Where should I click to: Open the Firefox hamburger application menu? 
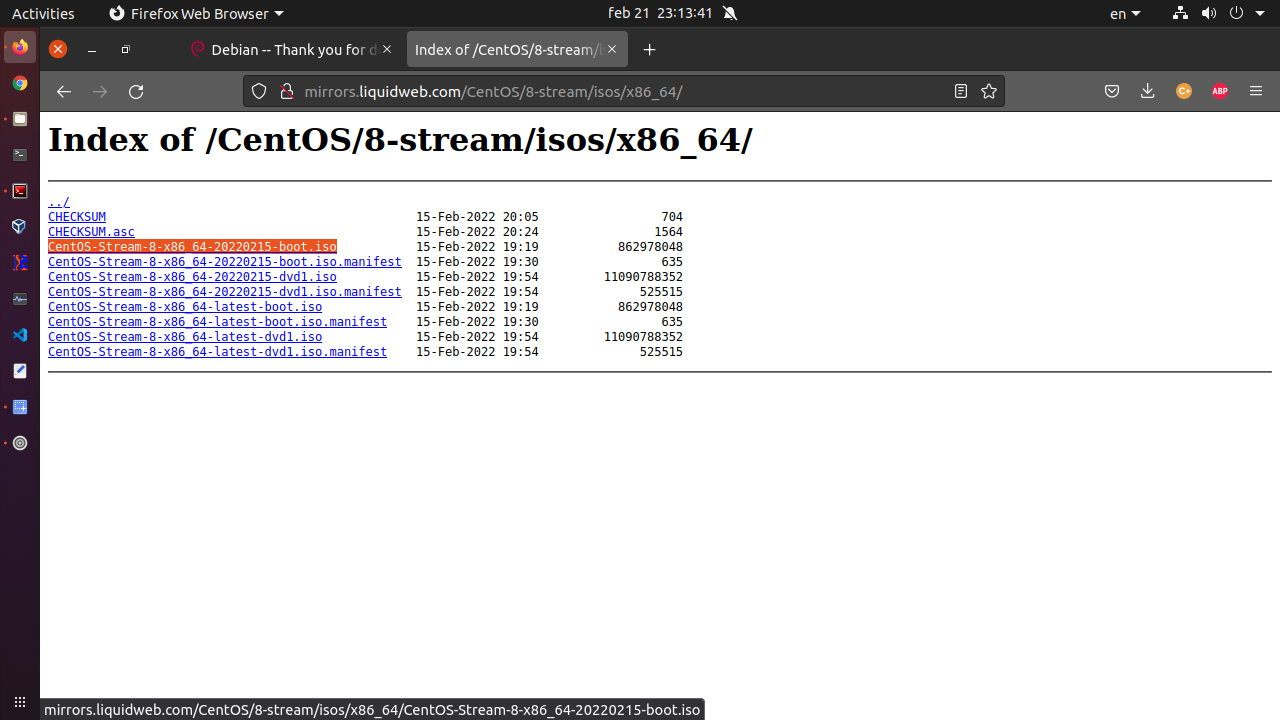1256,91
